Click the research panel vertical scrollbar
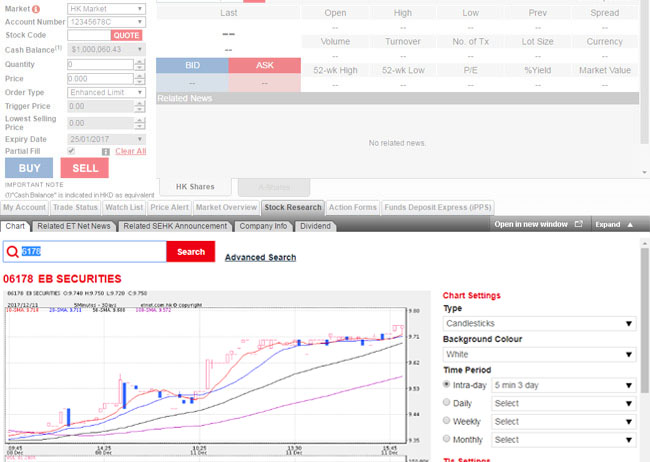This screenshot has width=650, height=462. pos(645,321)
